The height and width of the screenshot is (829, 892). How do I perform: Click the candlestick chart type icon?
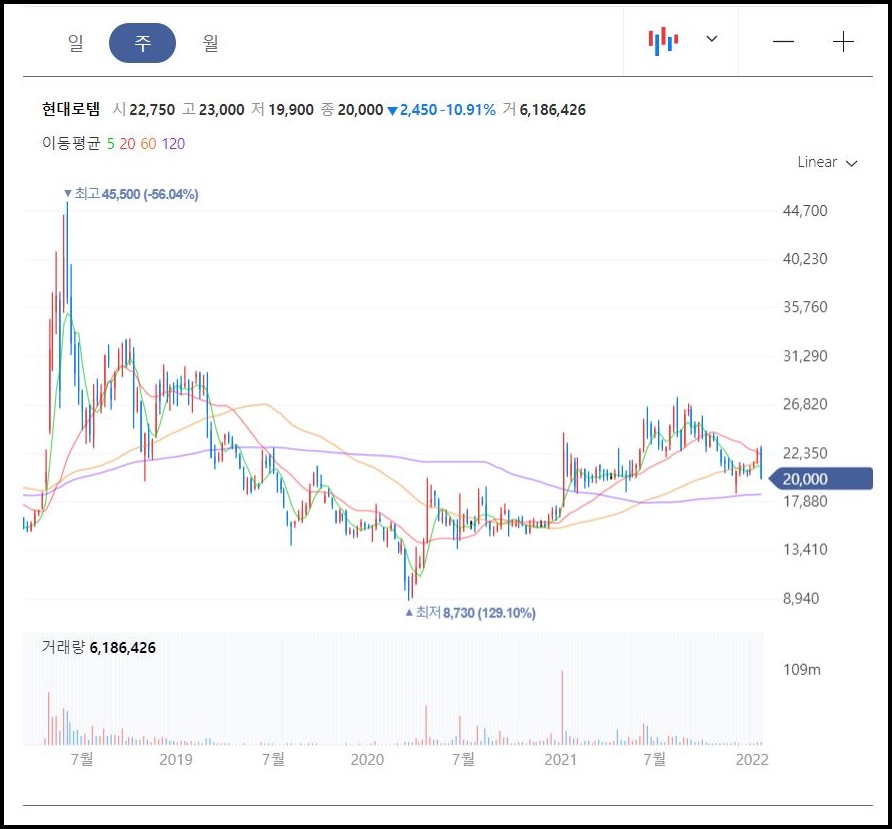[663, 41]
